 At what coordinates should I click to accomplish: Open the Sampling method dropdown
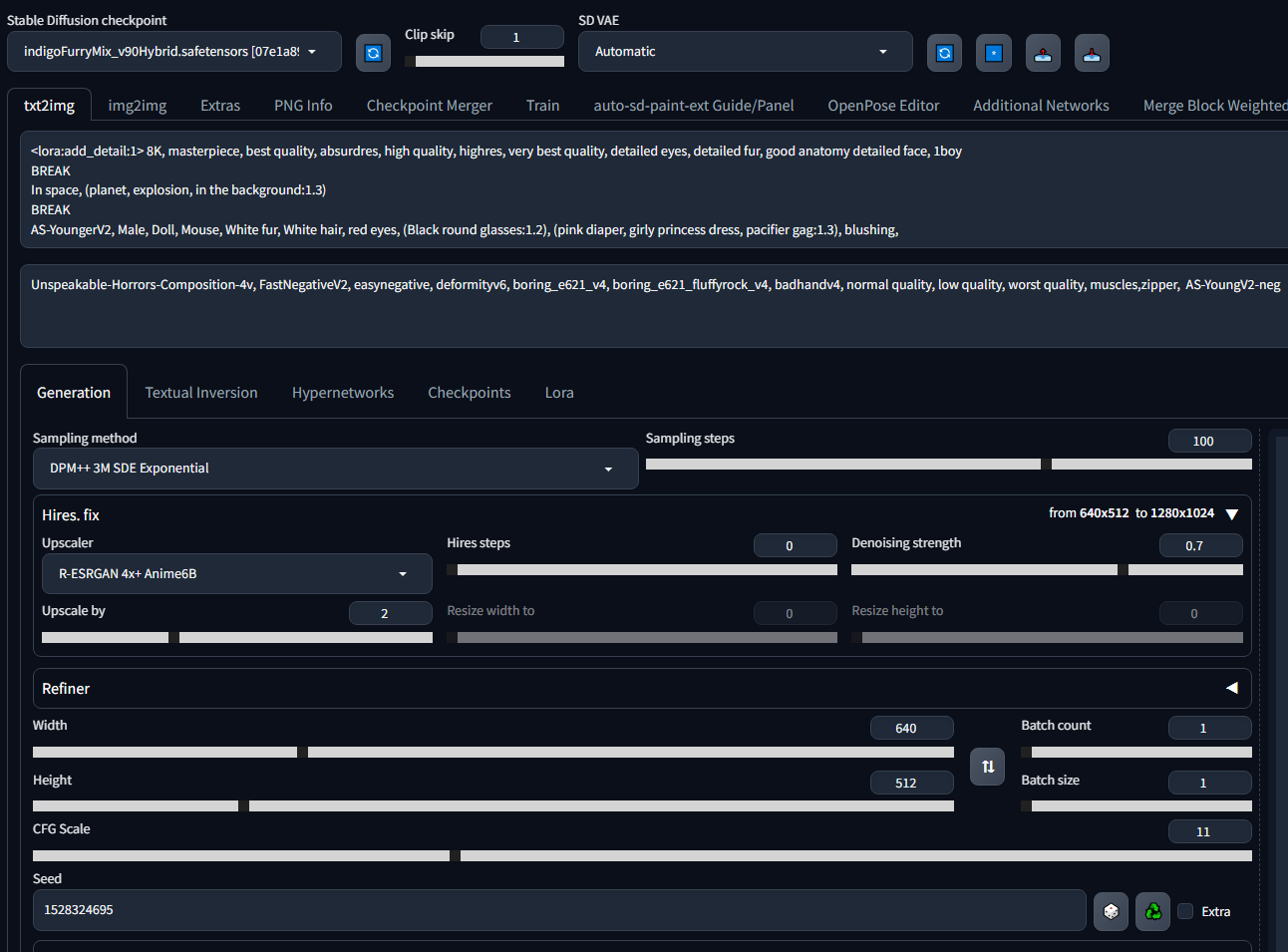point(335,469)
